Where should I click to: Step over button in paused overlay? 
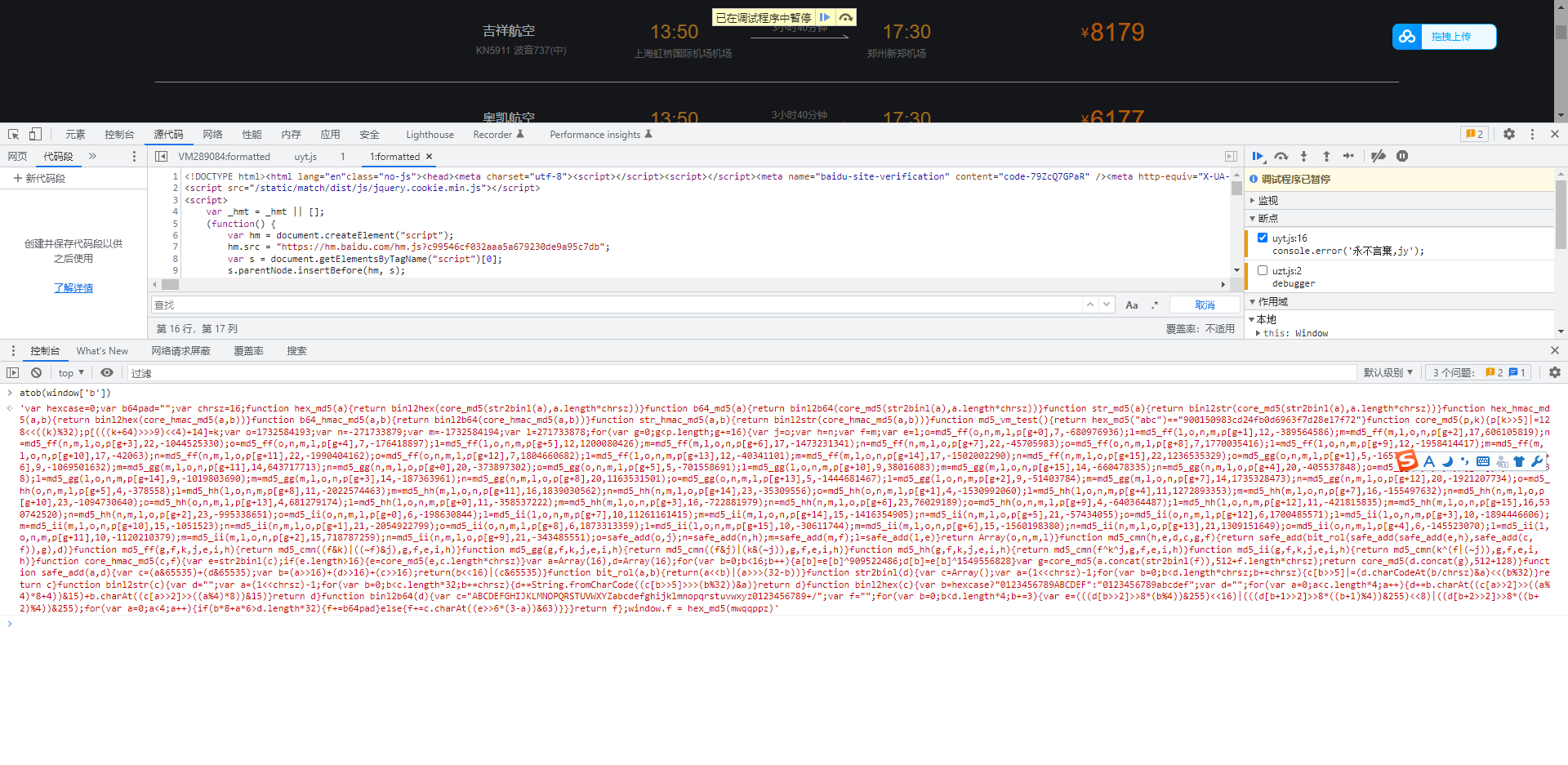(x=846, y=17)
